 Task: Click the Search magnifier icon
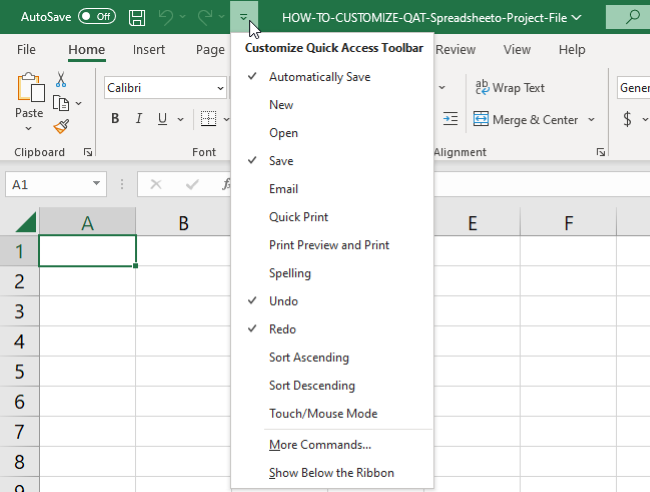point(630,17)
